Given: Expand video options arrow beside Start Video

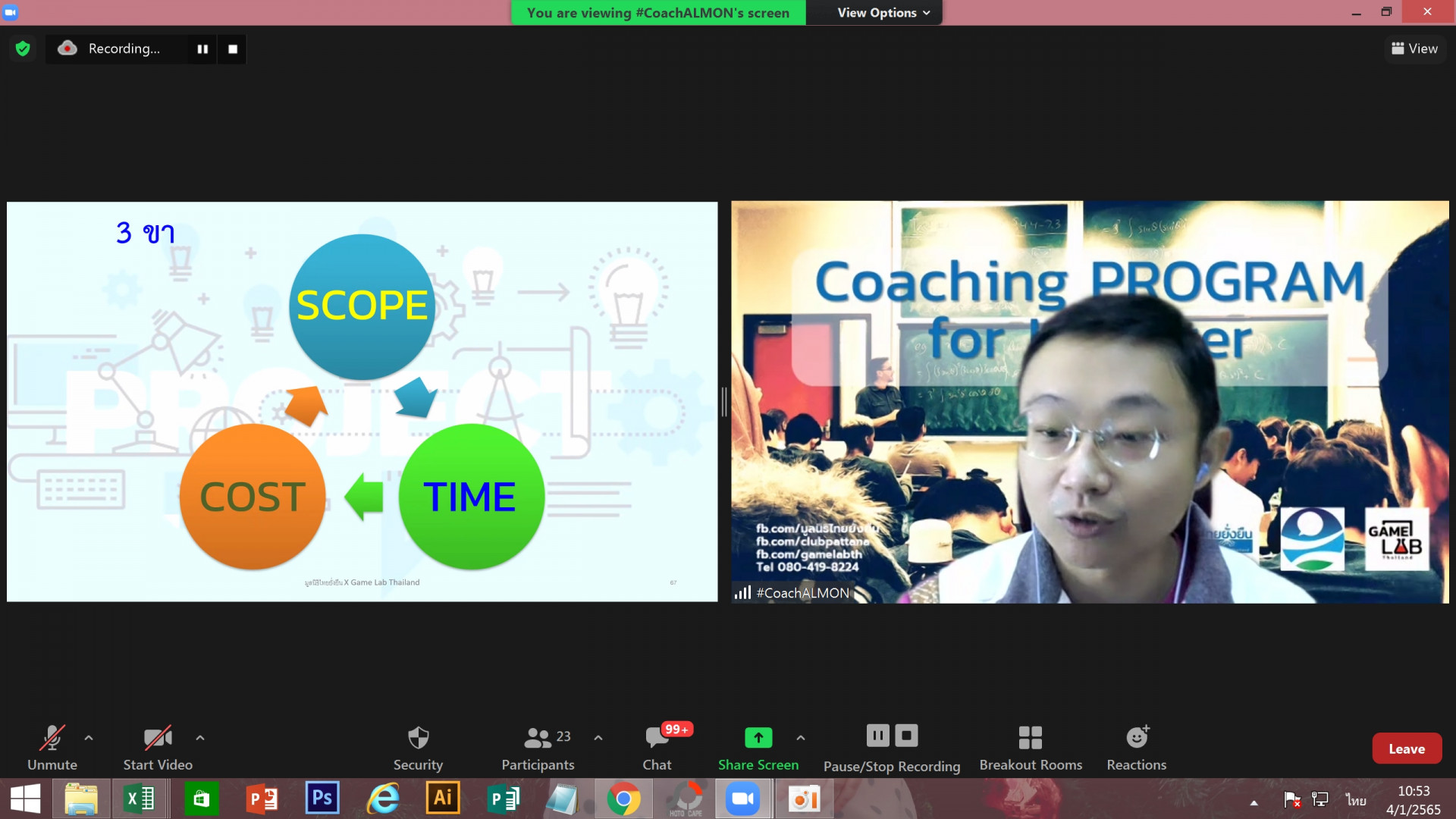Looking at the screenshot, I should [x=200, y=737].
